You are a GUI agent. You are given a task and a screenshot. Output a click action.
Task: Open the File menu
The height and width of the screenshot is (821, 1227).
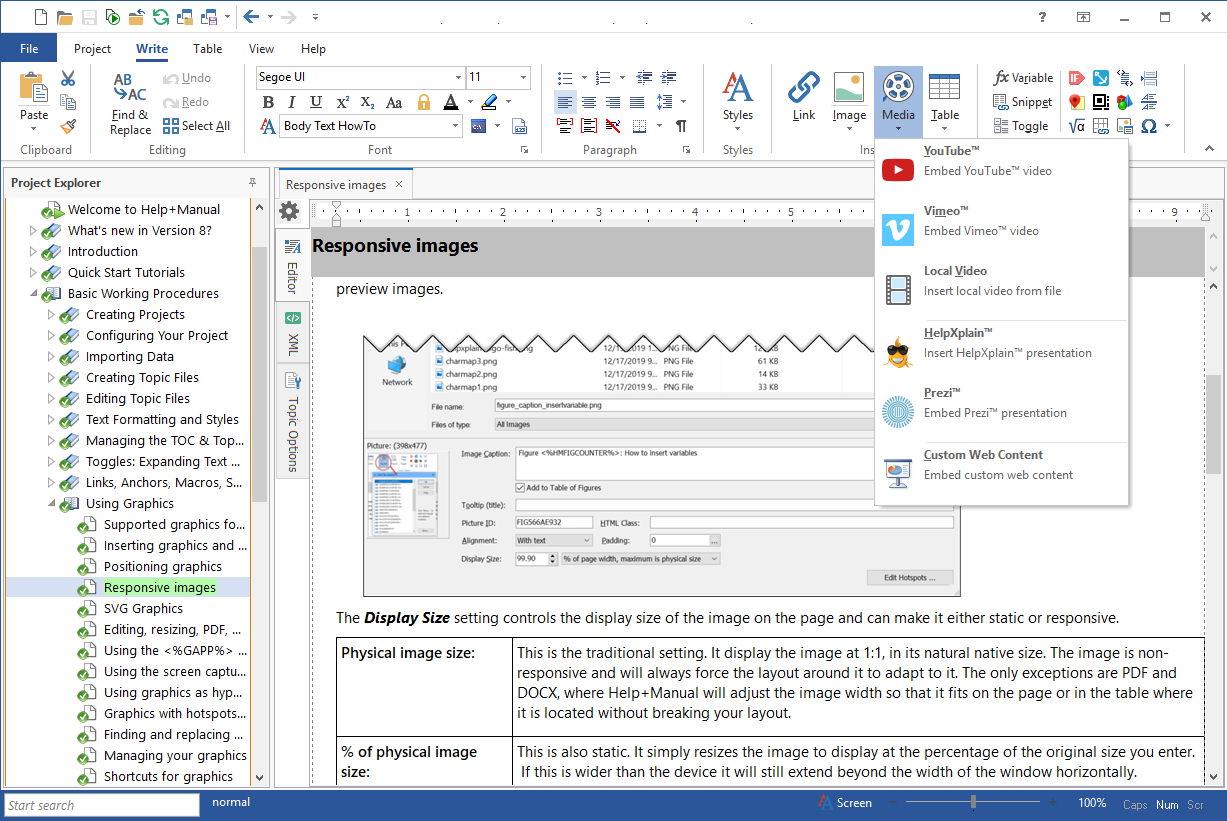29,48
